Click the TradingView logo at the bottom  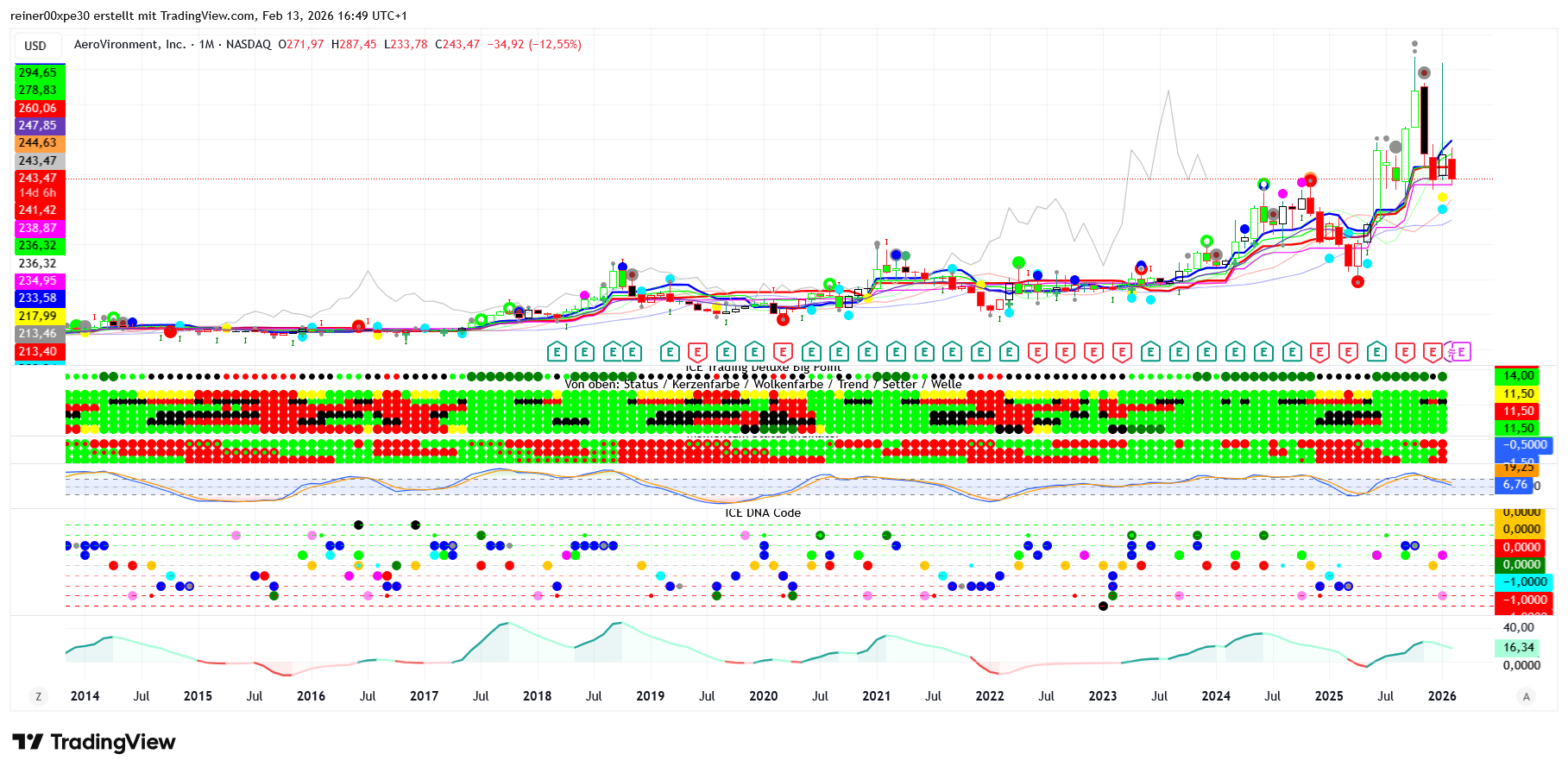point(94,743)
